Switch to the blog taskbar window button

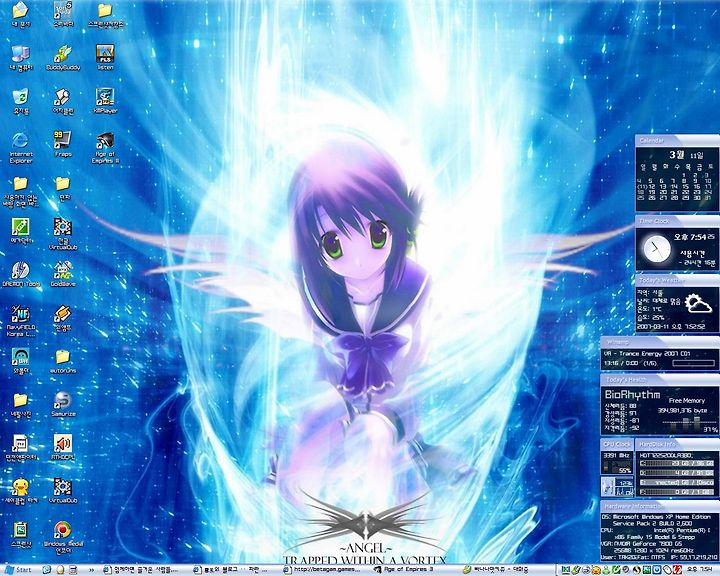coord(232,570)
